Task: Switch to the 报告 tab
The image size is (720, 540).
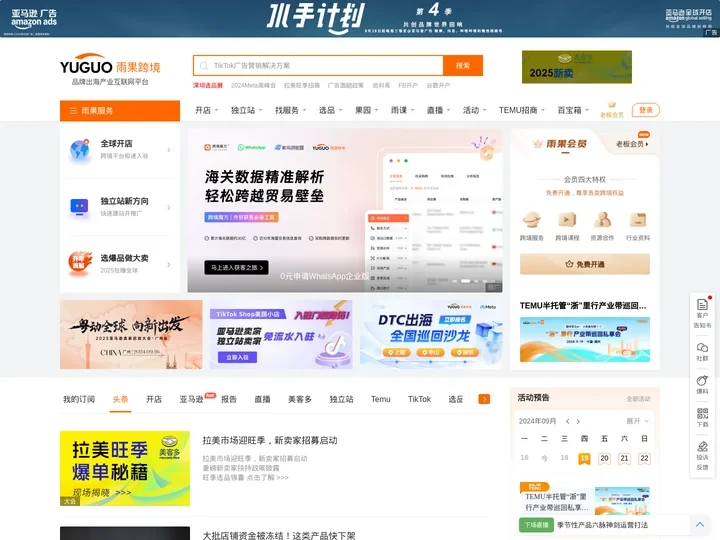Action: [x=229, y=399]
